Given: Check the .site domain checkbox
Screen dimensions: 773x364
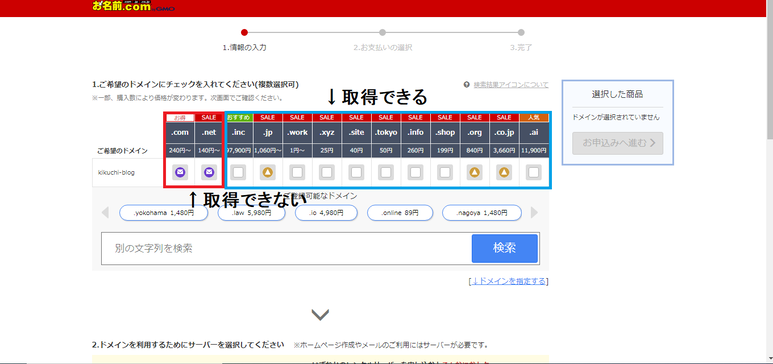Looking at the screenshot, I should tap(356, 172).
